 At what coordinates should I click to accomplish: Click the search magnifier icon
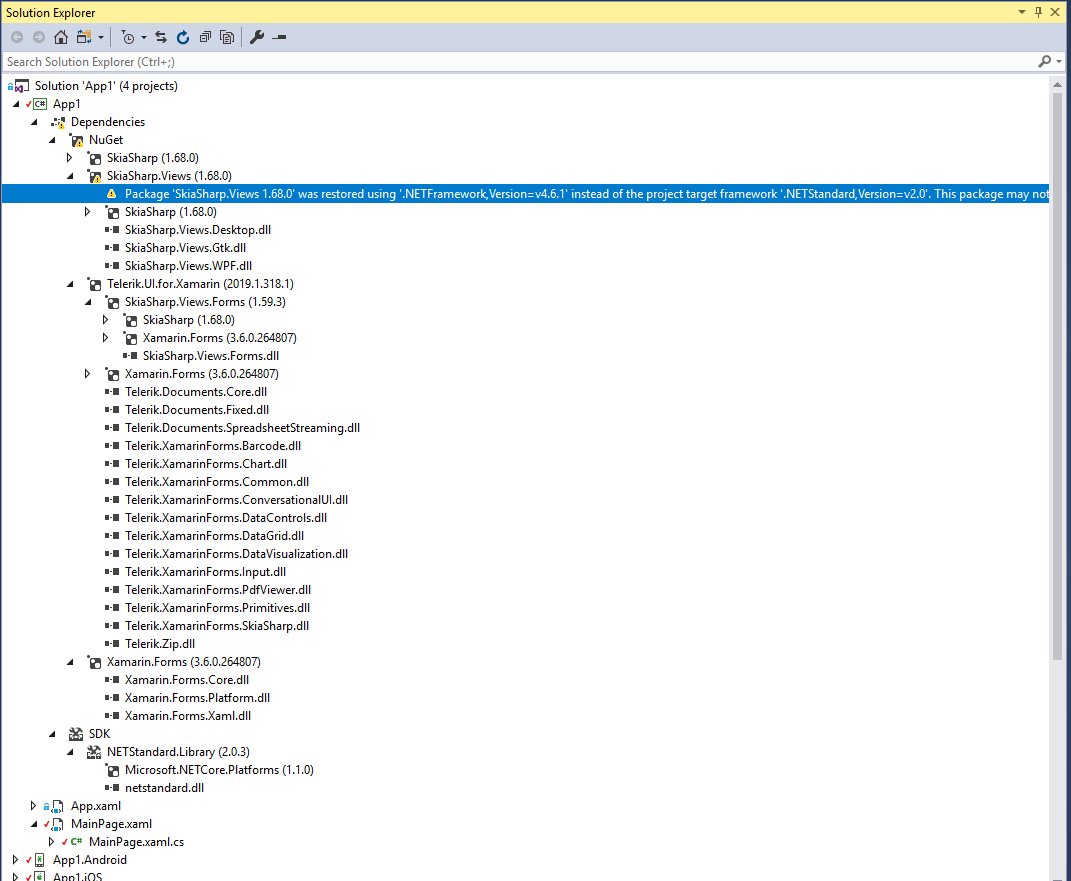(x=1044, y=61)
